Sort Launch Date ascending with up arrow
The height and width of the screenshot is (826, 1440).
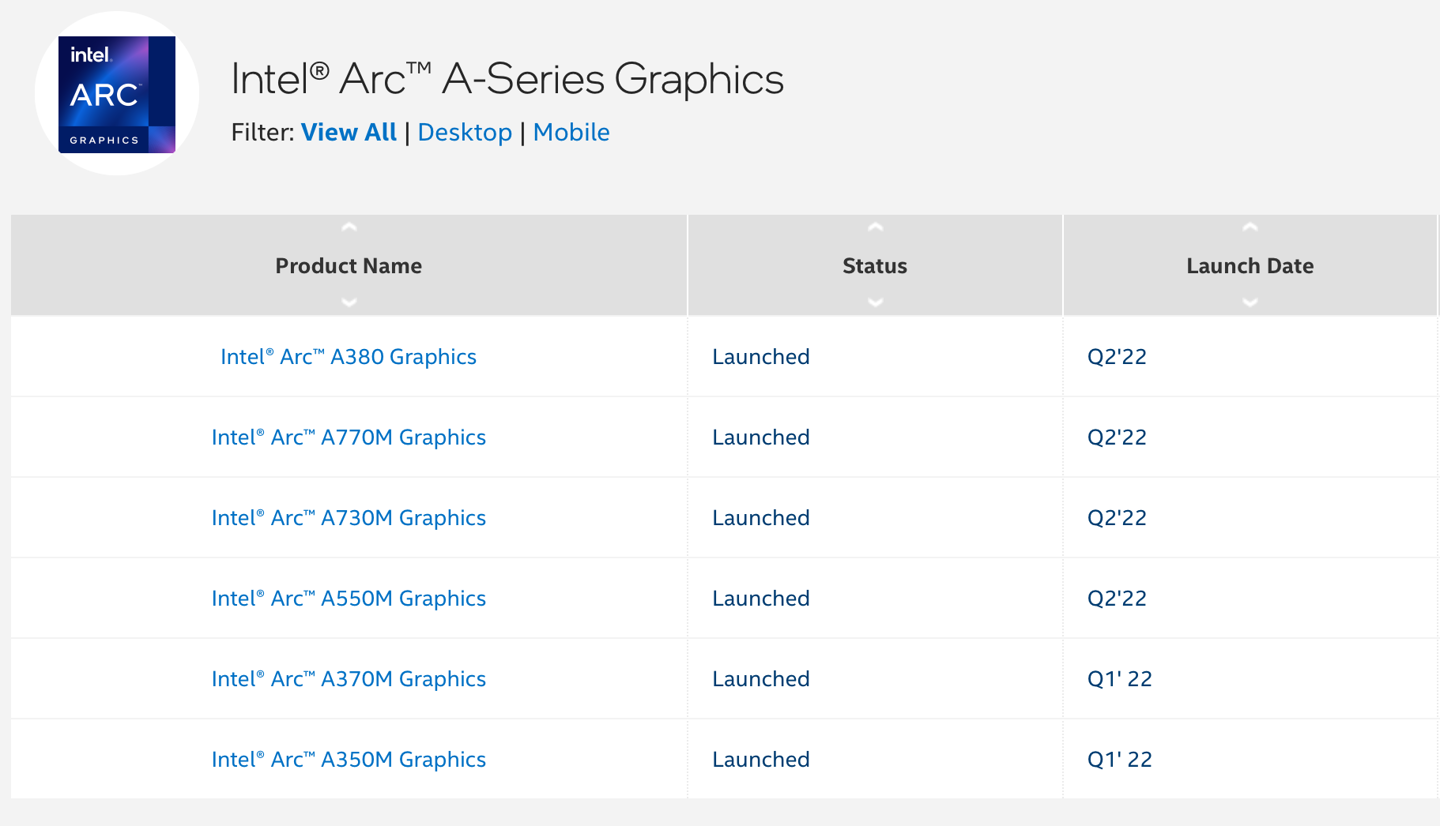[x=1250, y=228]
